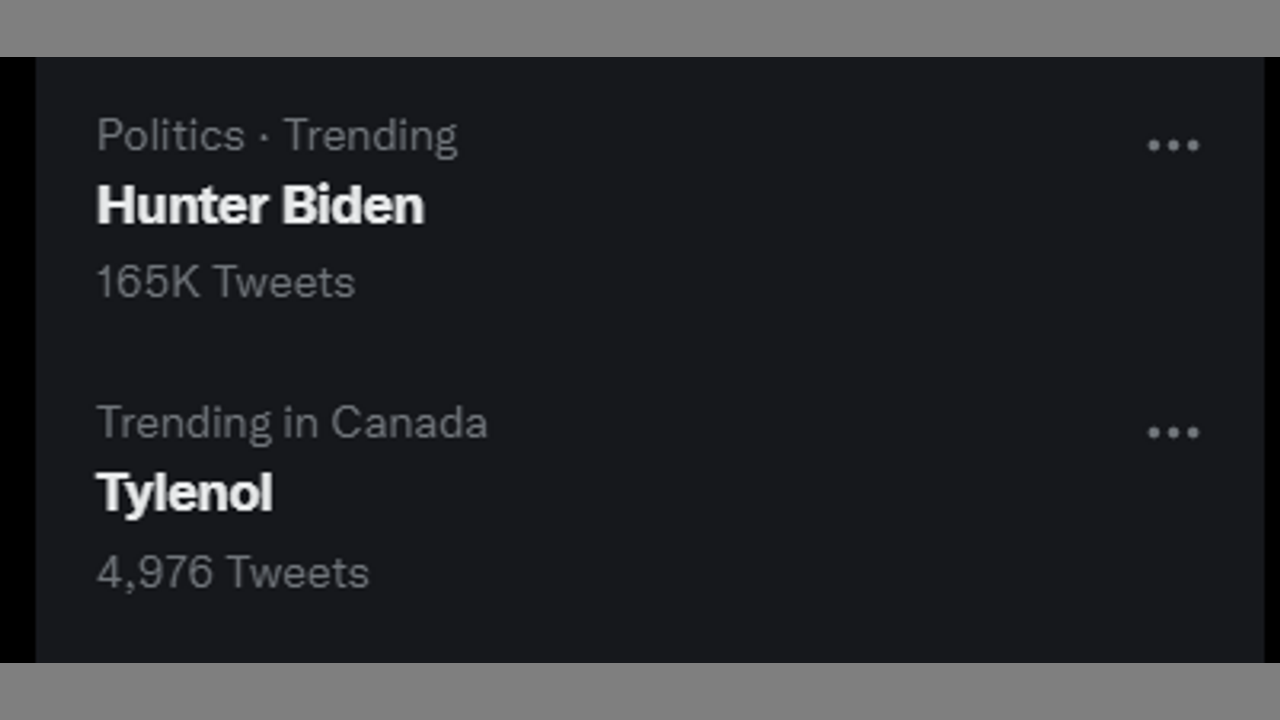Expand the ellipsis menu beside Trending in Canada
Viewport: 1280px width, 720px height.
click(x=1173, y=433)
